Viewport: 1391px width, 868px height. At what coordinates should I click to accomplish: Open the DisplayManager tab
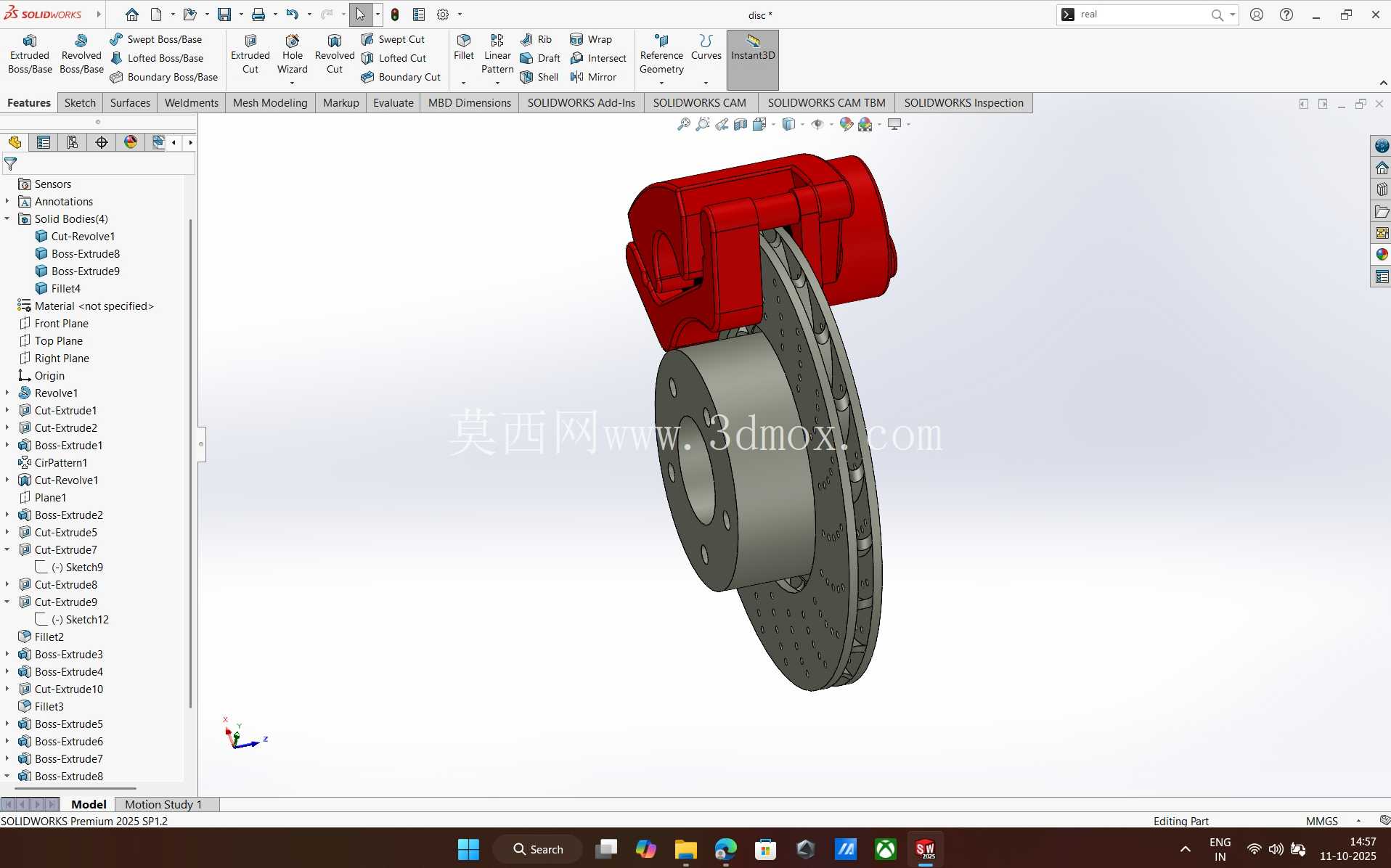(131, 142)
